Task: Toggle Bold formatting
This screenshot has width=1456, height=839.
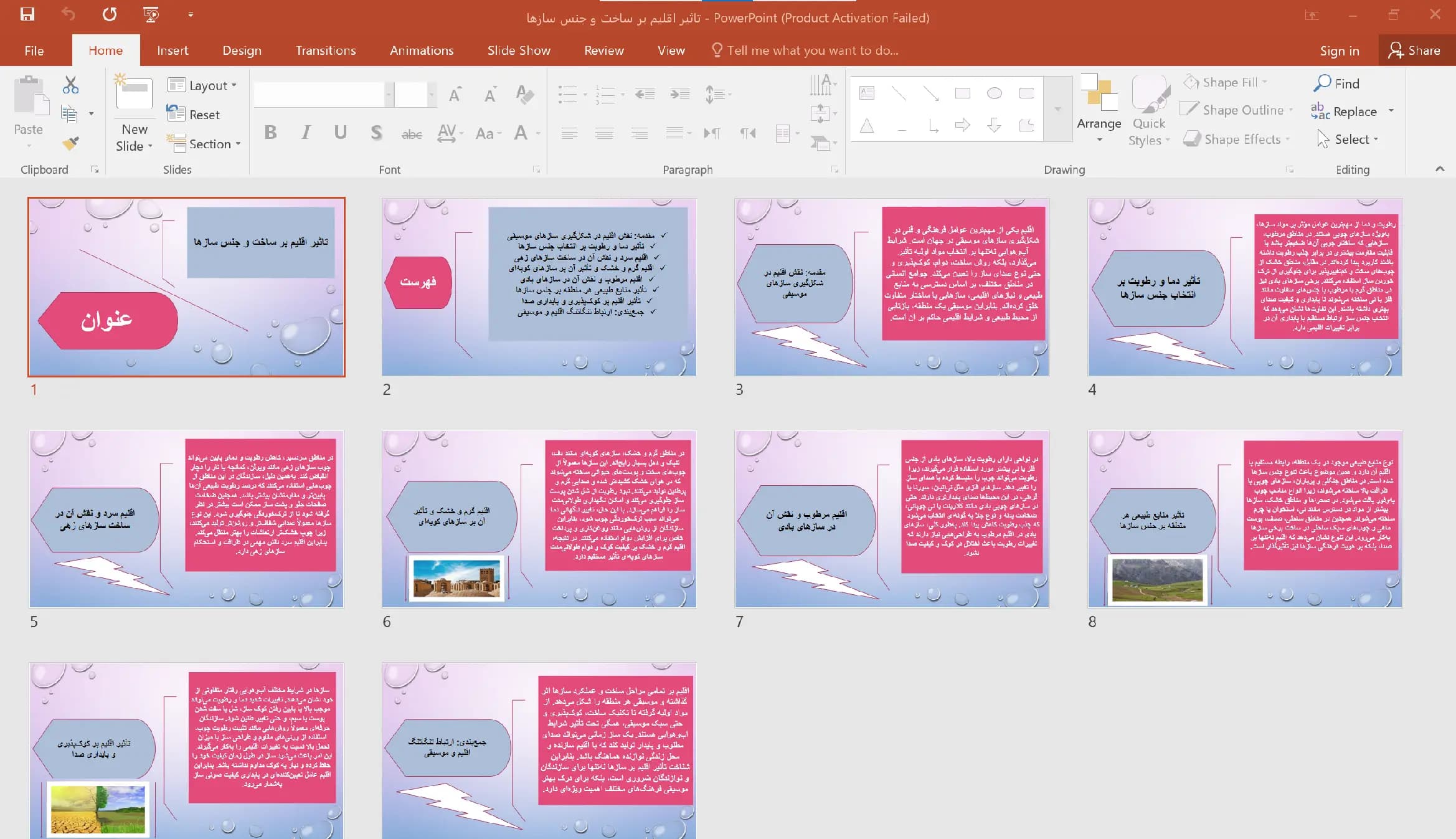Action: (270, 133)
